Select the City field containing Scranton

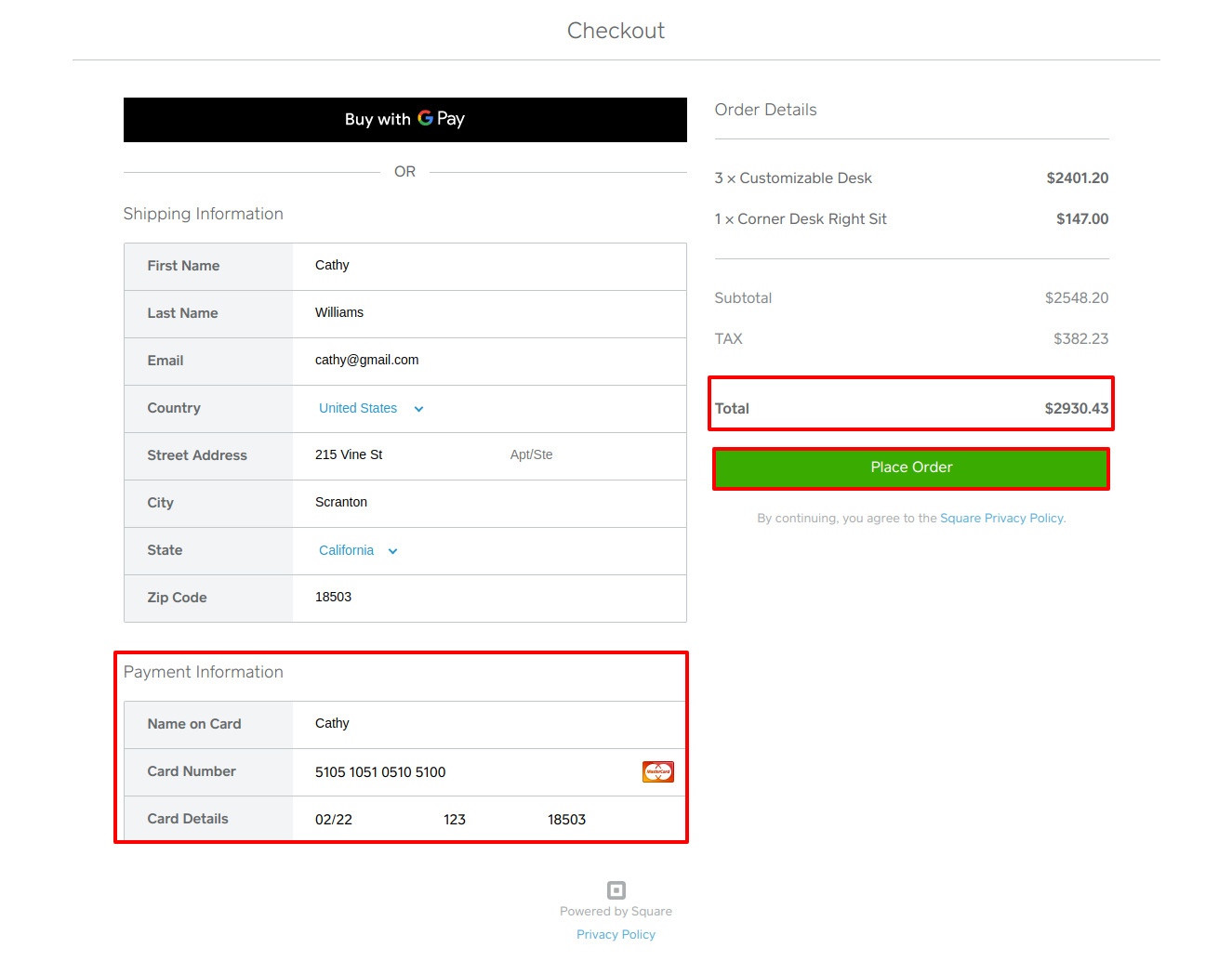[x=488, y=503]
